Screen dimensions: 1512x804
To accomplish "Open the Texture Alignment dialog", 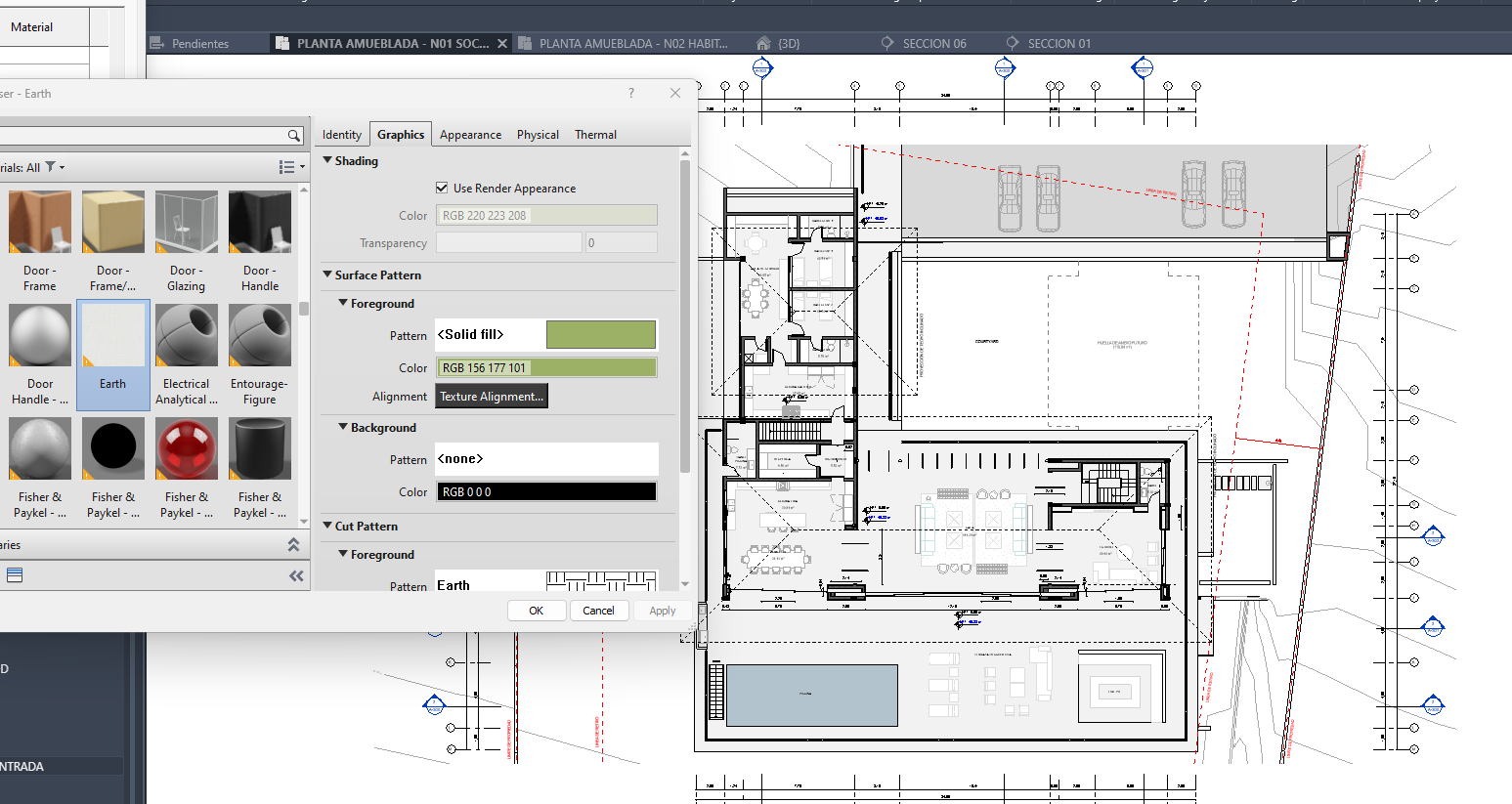I will (491, 396).
